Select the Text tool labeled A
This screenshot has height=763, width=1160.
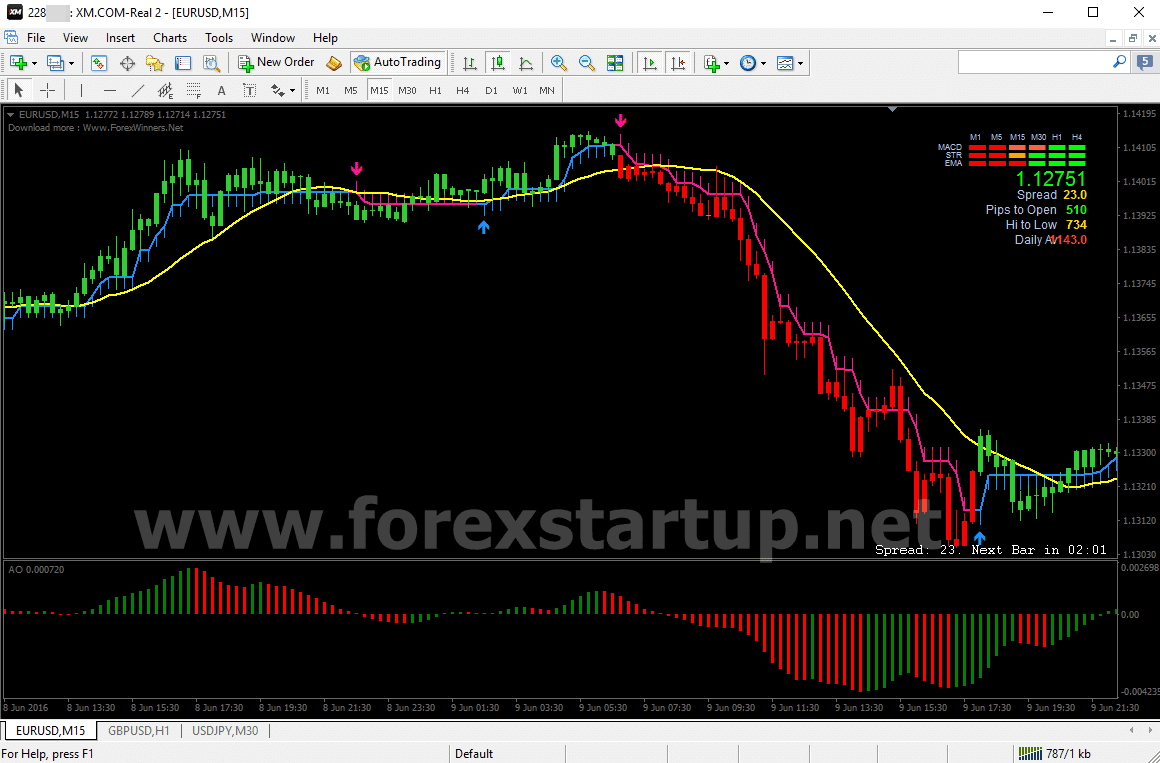221,90
